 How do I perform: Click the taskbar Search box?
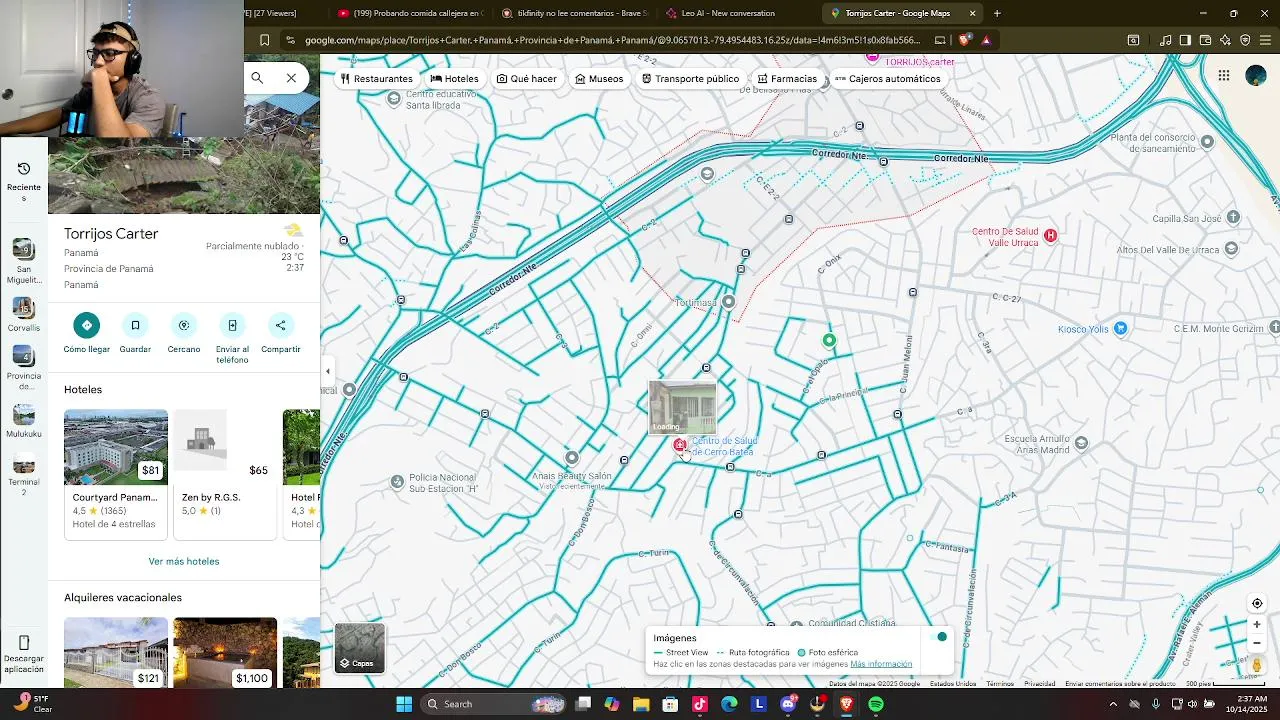pos(494,704)
